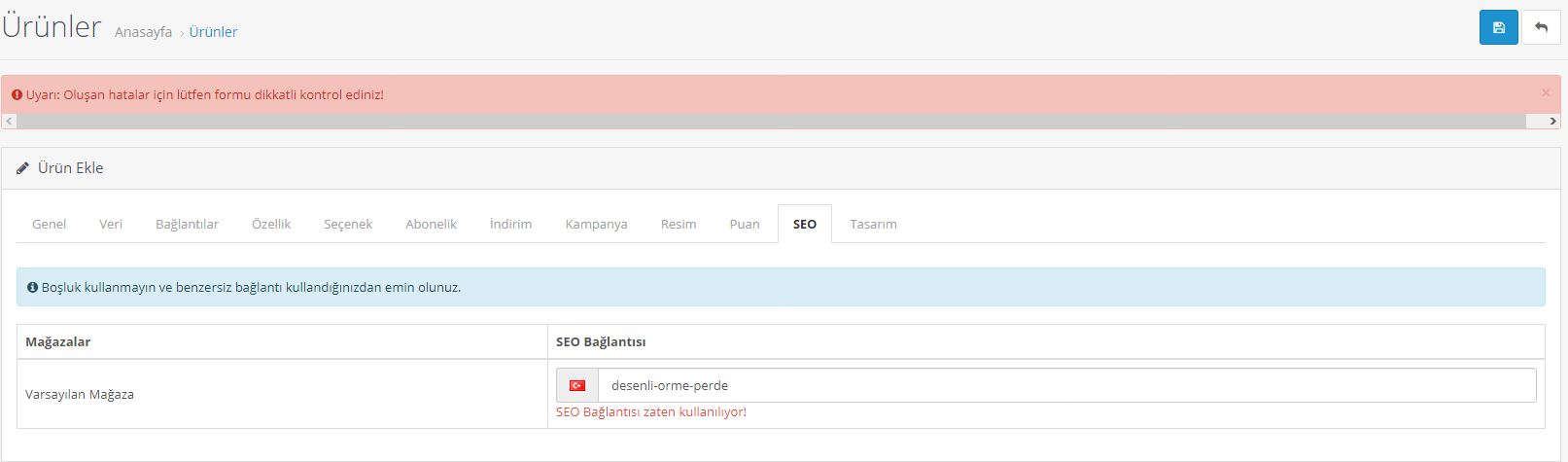This screenshot has width=1568, height=462.
Task: Click the alert's left scroll arrow
Action: coord(9,122)
